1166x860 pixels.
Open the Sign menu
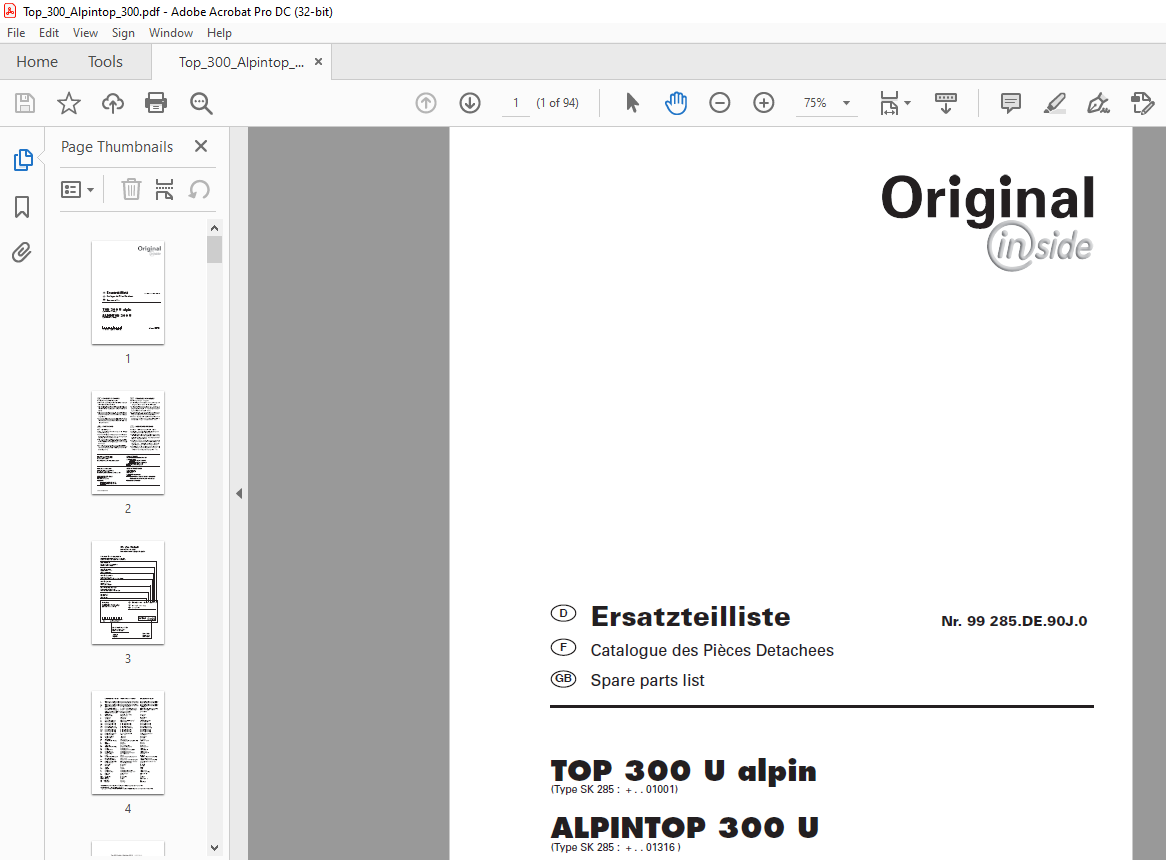tap(123, 33)
